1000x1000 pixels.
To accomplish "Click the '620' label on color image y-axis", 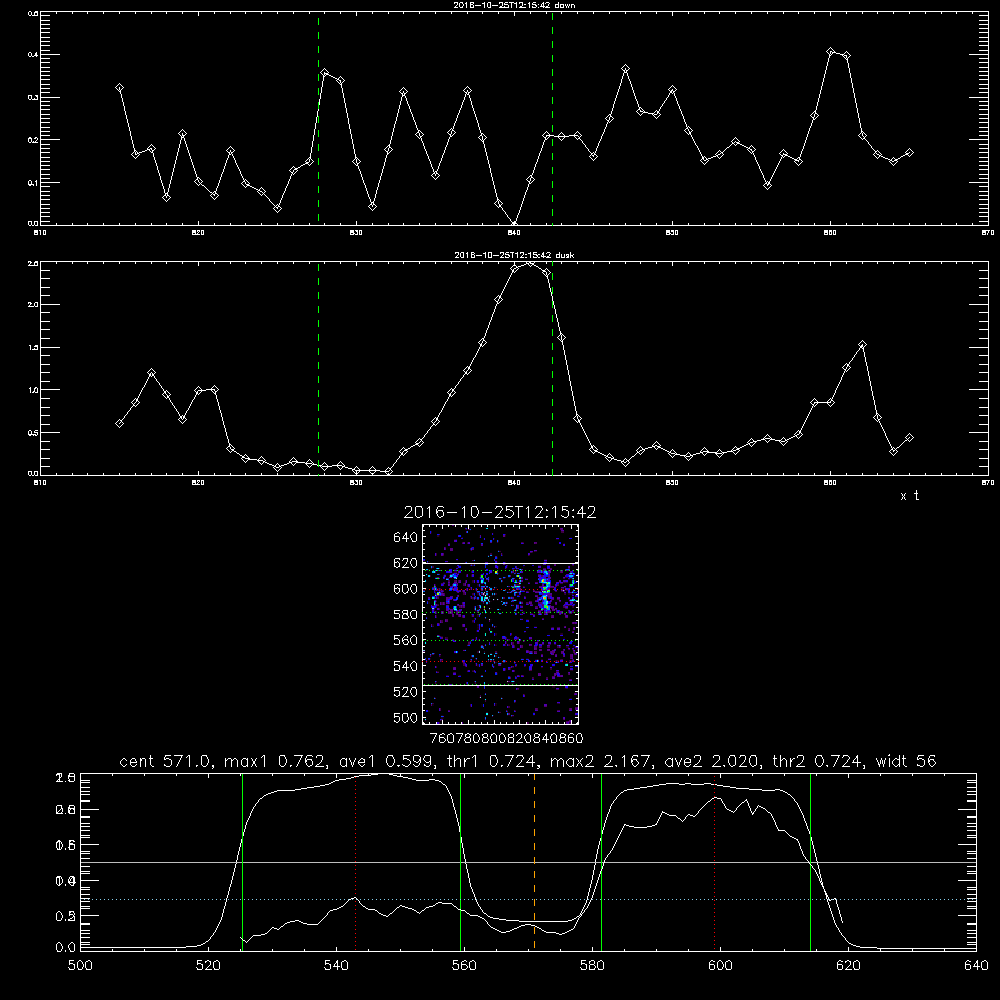I will click(x=406, y=563).
